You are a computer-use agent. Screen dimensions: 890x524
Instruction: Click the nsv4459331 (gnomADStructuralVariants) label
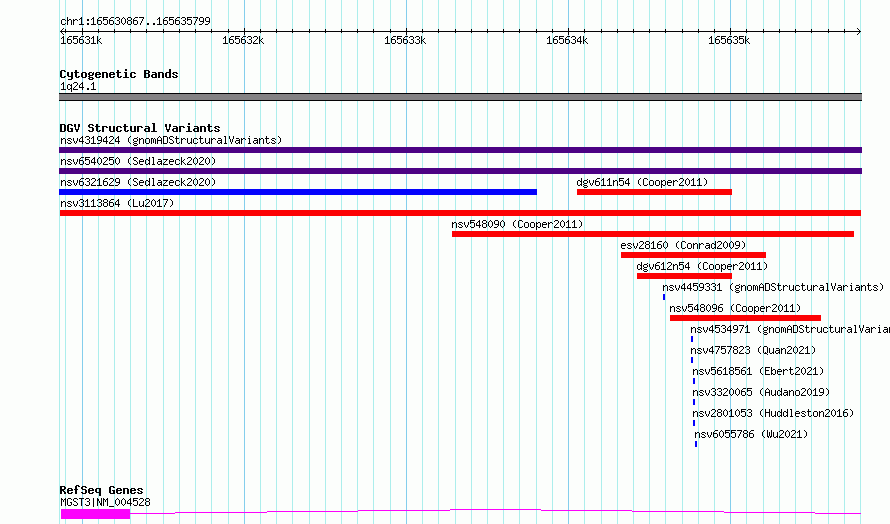pos(773,287)
